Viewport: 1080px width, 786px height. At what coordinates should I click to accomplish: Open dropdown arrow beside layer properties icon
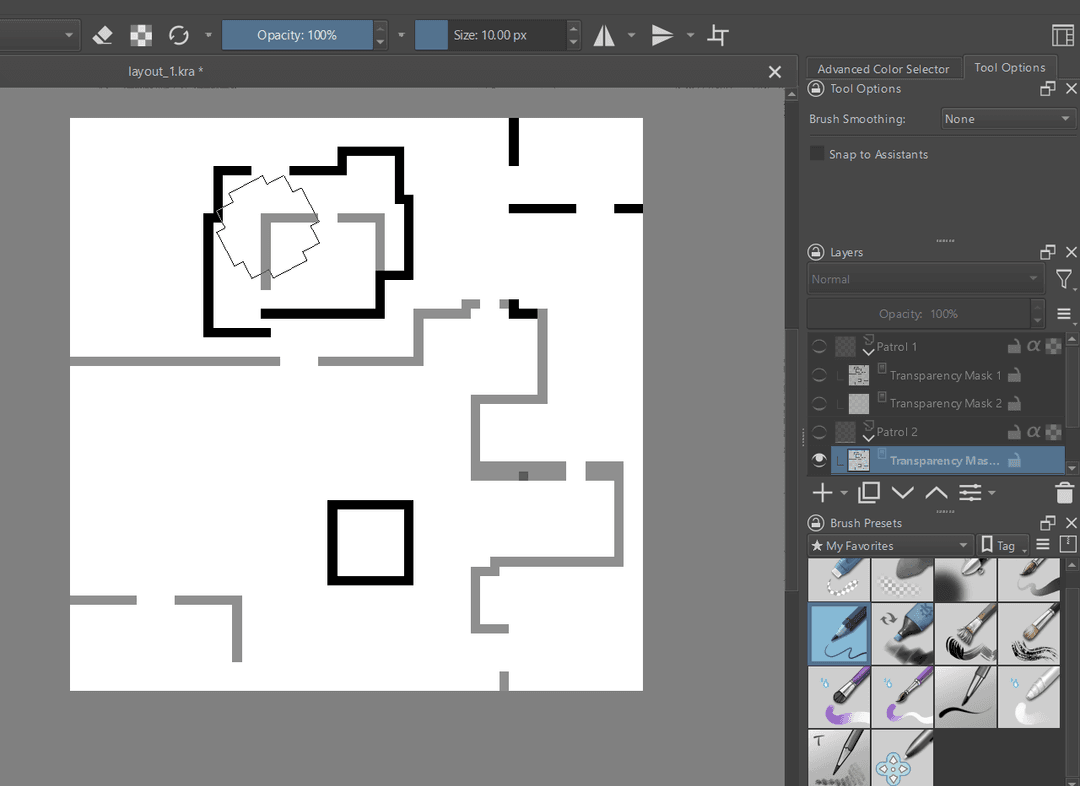992,493
